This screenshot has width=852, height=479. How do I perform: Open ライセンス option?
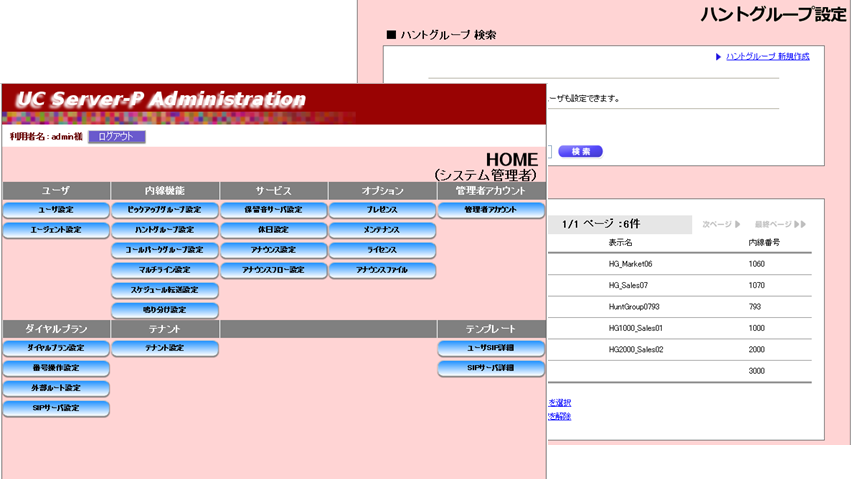click(x=382, y=250)
